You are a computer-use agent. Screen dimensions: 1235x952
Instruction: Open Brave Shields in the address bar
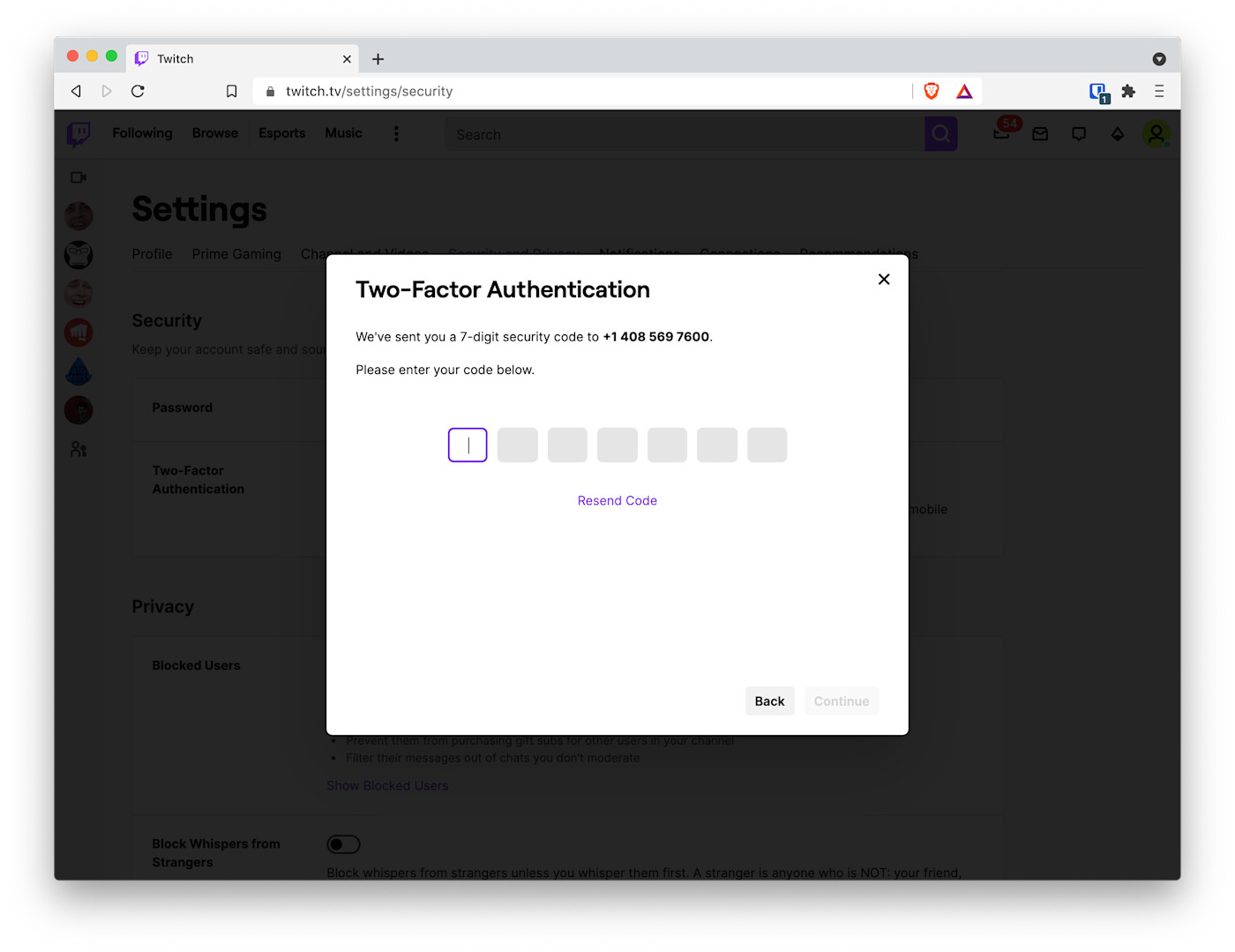932,90
